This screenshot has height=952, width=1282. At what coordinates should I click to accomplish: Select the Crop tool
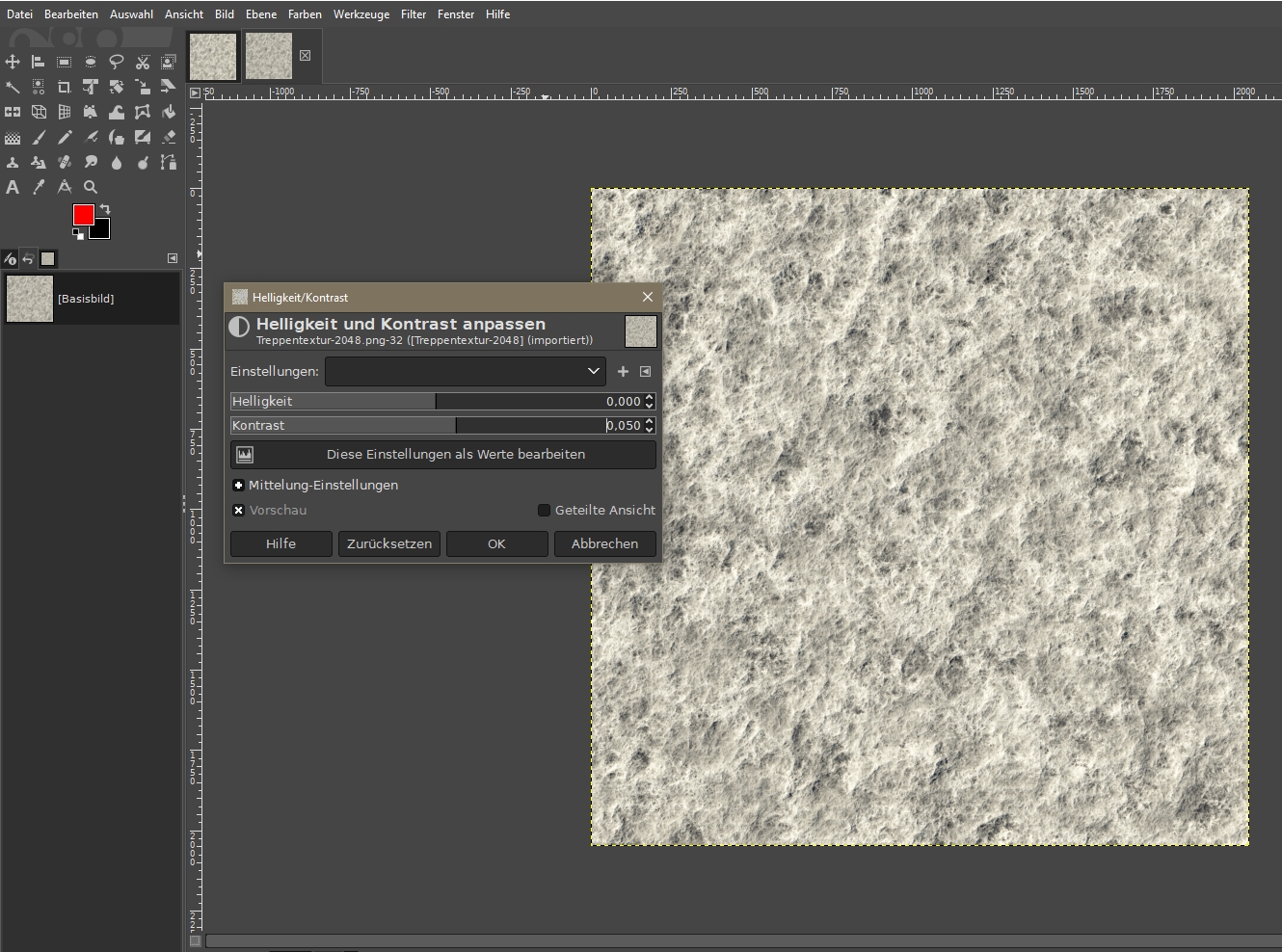65,87
